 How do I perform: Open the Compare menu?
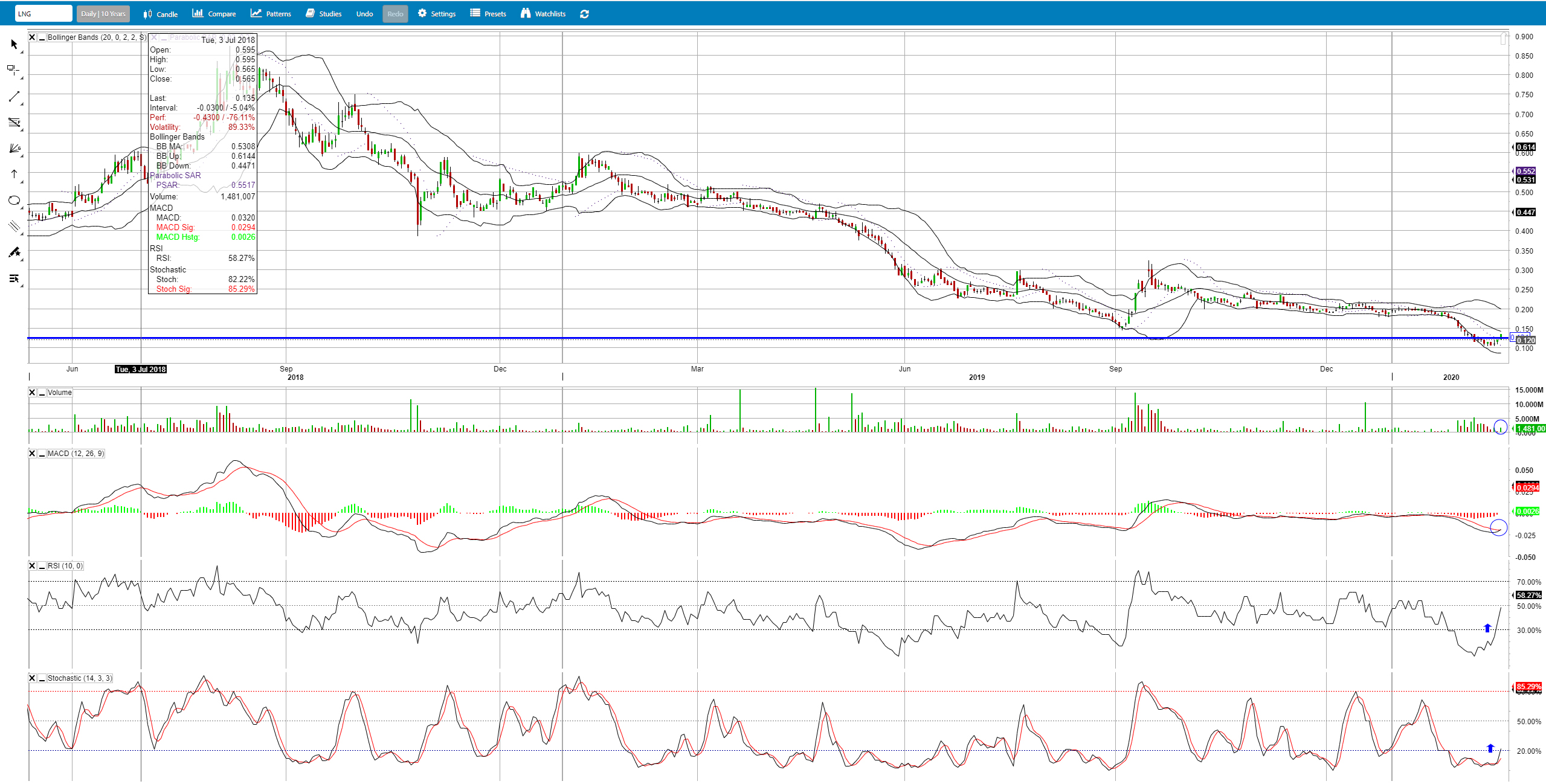214,14
